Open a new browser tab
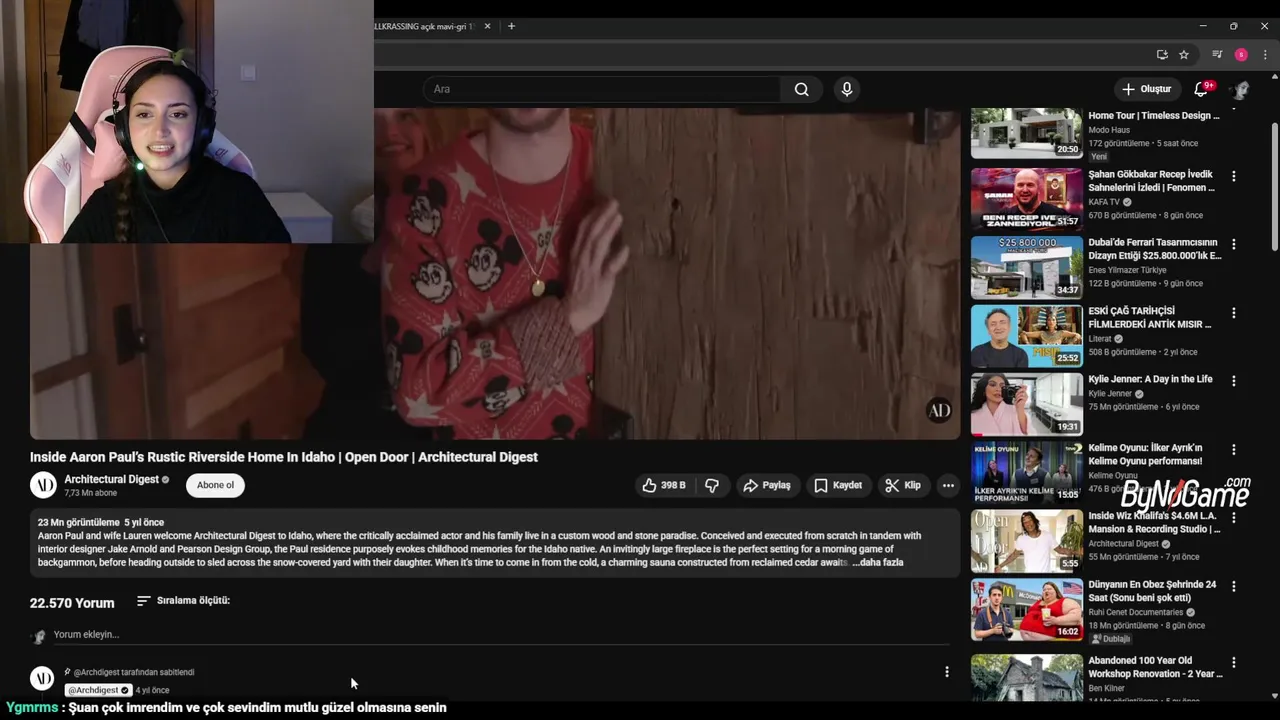The image size is (1280, 720). coord(511,26)
